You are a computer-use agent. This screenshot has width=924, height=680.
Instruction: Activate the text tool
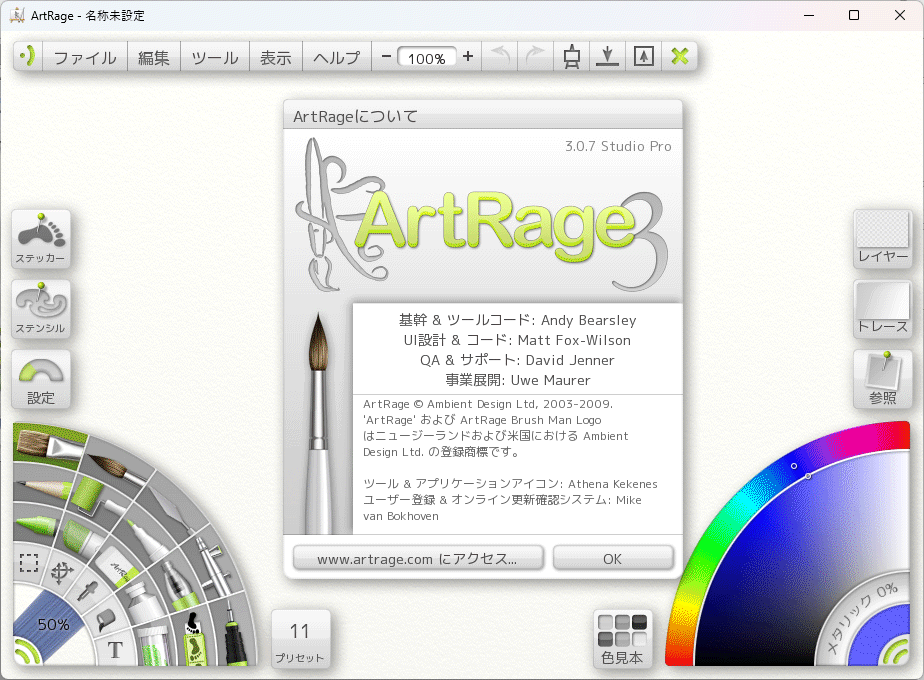point(115,650)
